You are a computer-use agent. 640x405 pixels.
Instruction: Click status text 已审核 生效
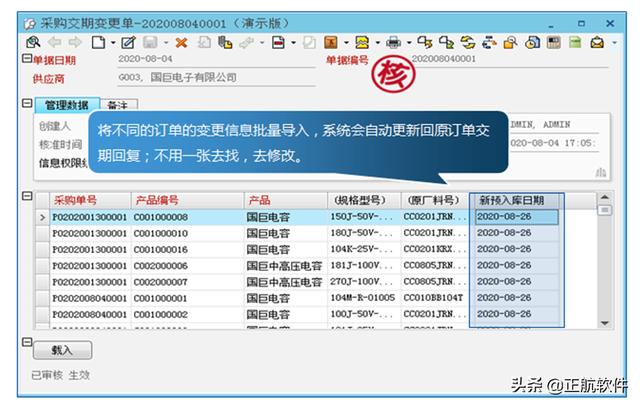click(x=60, y=375)
